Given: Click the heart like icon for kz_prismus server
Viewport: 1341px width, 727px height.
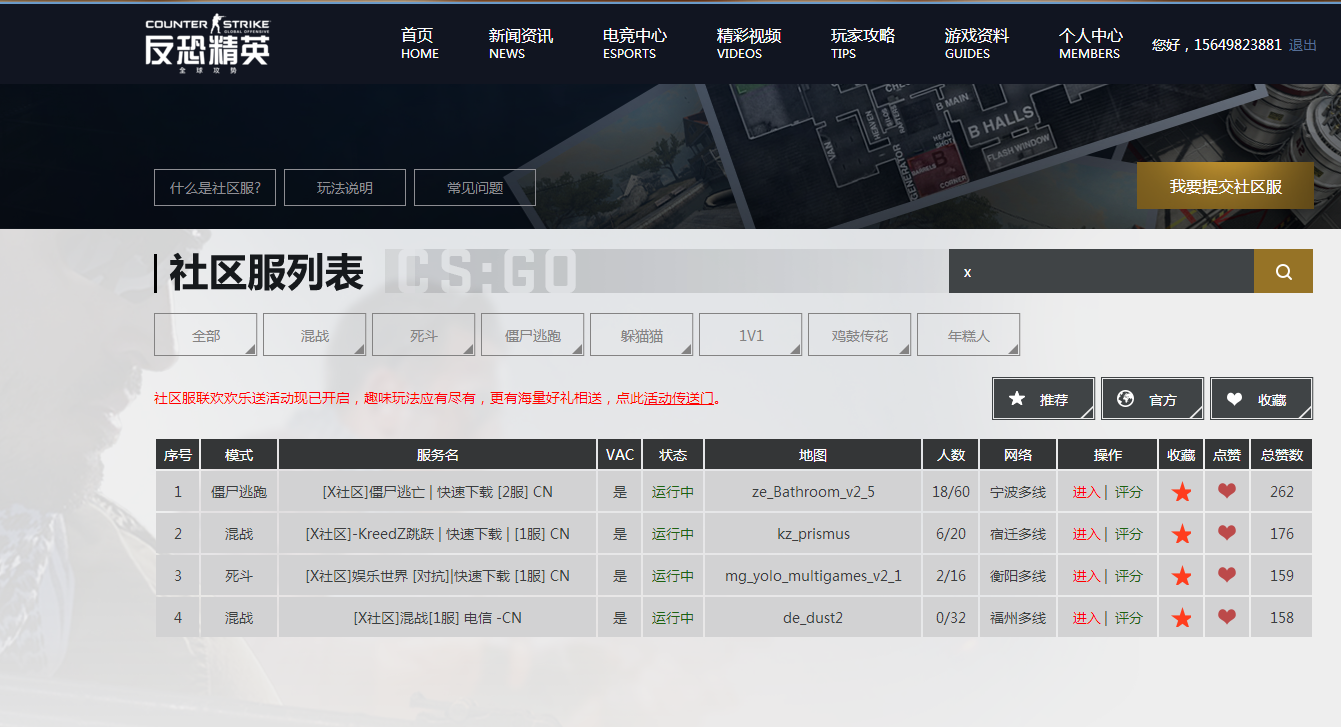Looking at the screenshot, I should click(1226, 533).
